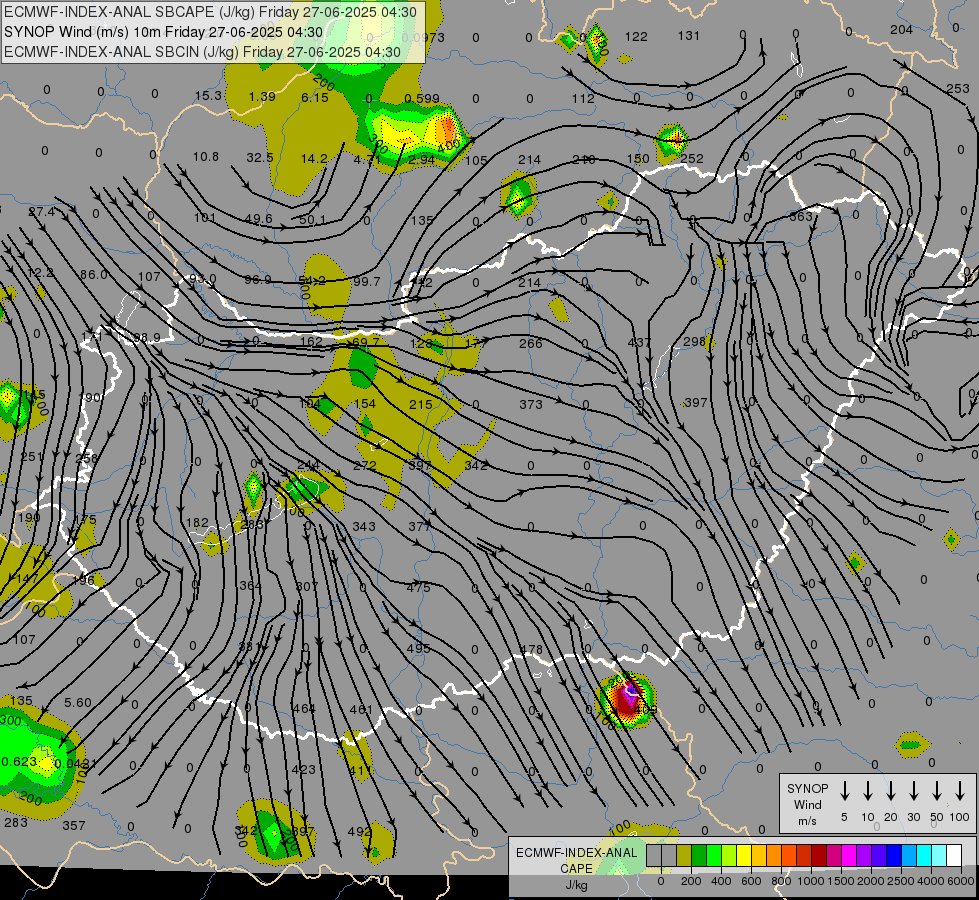Click the 0.599 value on the map
Screen dimensions: 979x900
click(x=421, y=98)
